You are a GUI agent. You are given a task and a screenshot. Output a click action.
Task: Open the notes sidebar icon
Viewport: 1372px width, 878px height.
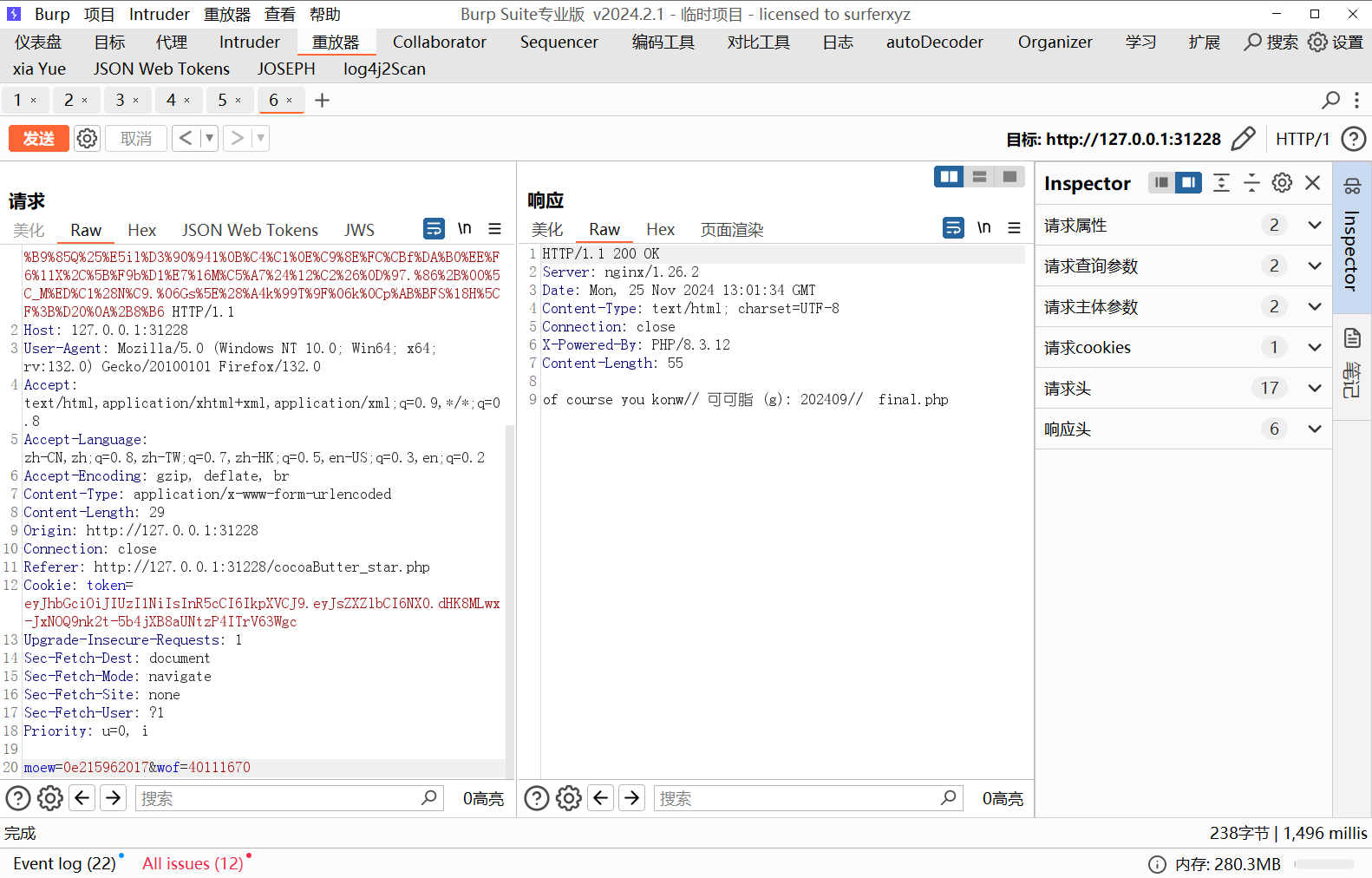click(x=1352, y=337)
